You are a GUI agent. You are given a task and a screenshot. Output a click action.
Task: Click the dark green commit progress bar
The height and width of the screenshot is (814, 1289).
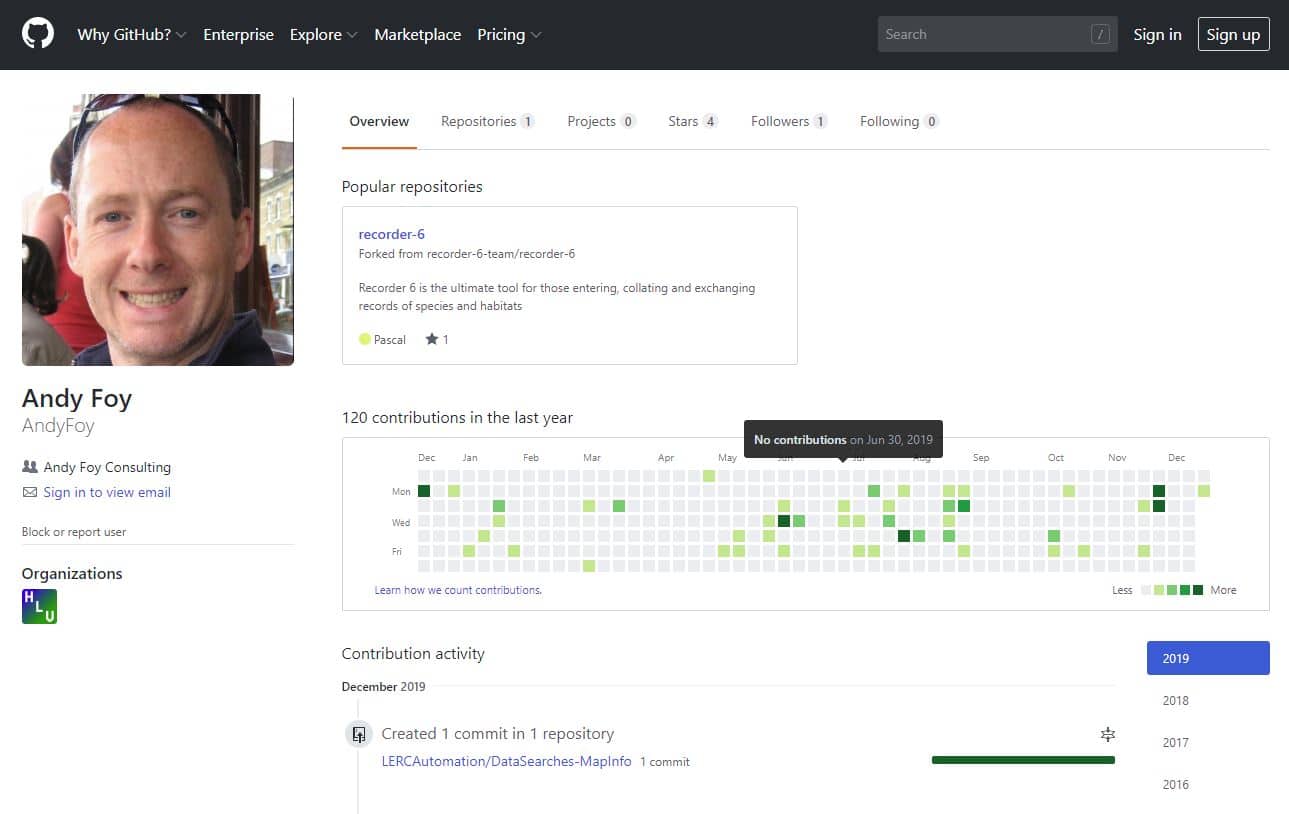[x=1023, y=760]
